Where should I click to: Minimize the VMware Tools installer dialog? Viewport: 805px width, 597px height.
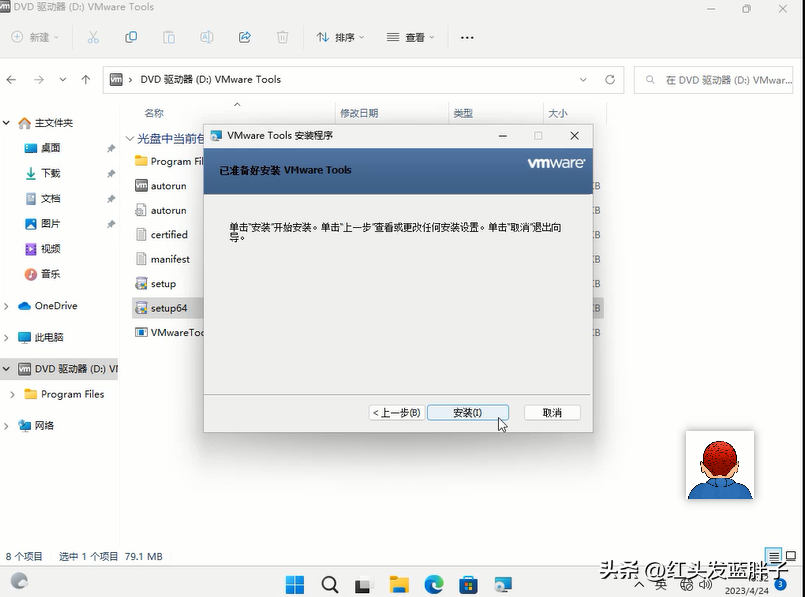click(x=503, y=136)
